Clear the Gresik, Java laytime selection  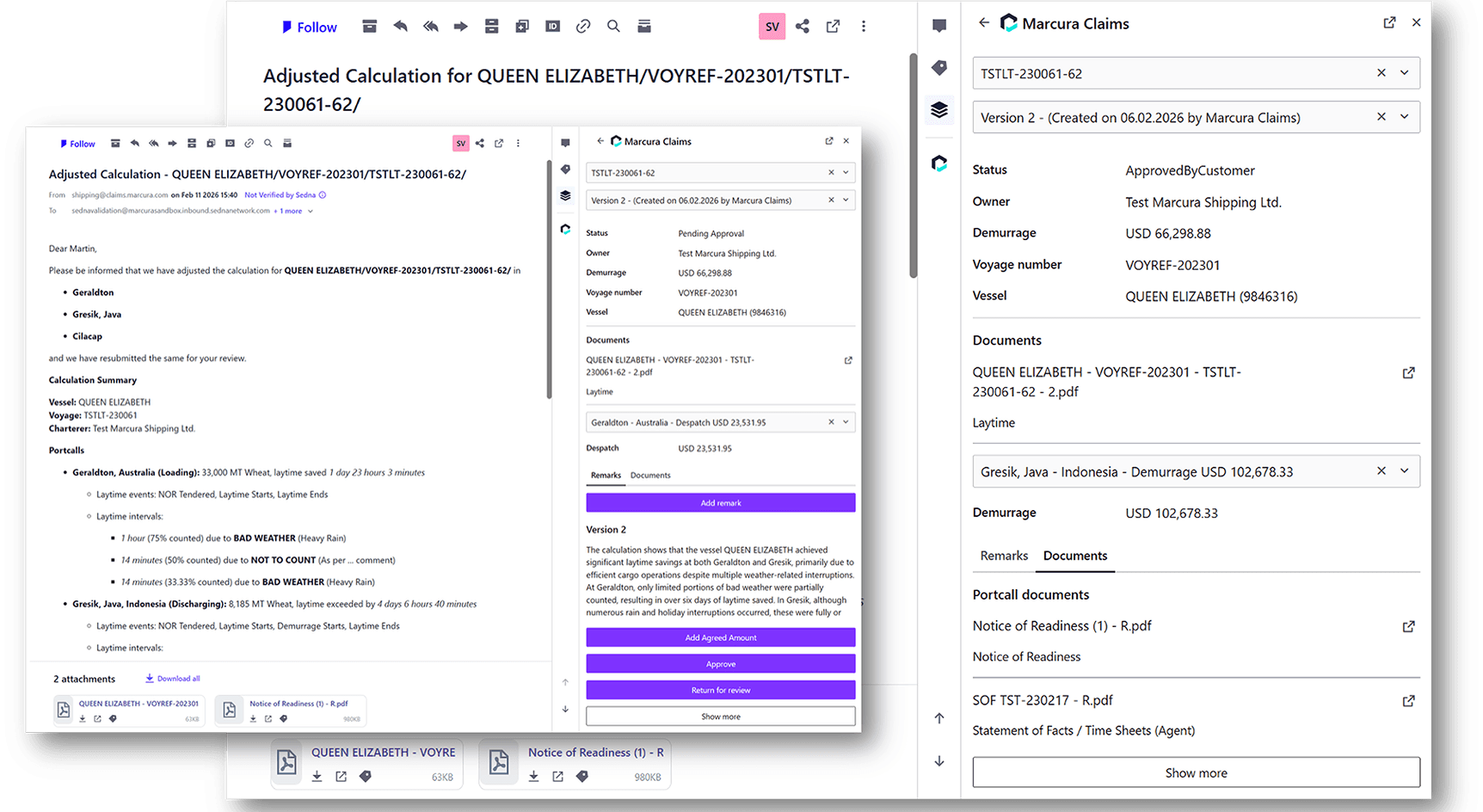tap(1381, 471)
